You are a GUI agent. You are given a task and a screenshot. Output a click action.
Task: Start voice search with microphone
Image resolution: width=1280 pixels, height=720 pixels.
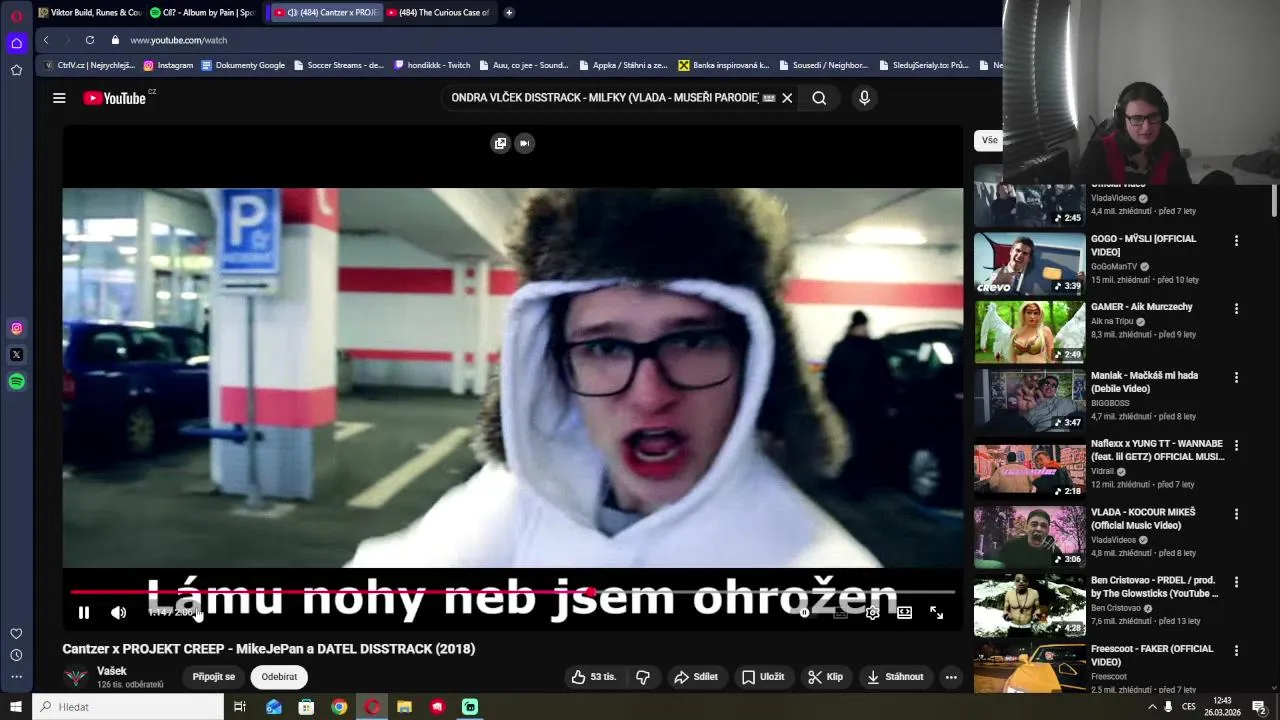[x=864, y=98]
